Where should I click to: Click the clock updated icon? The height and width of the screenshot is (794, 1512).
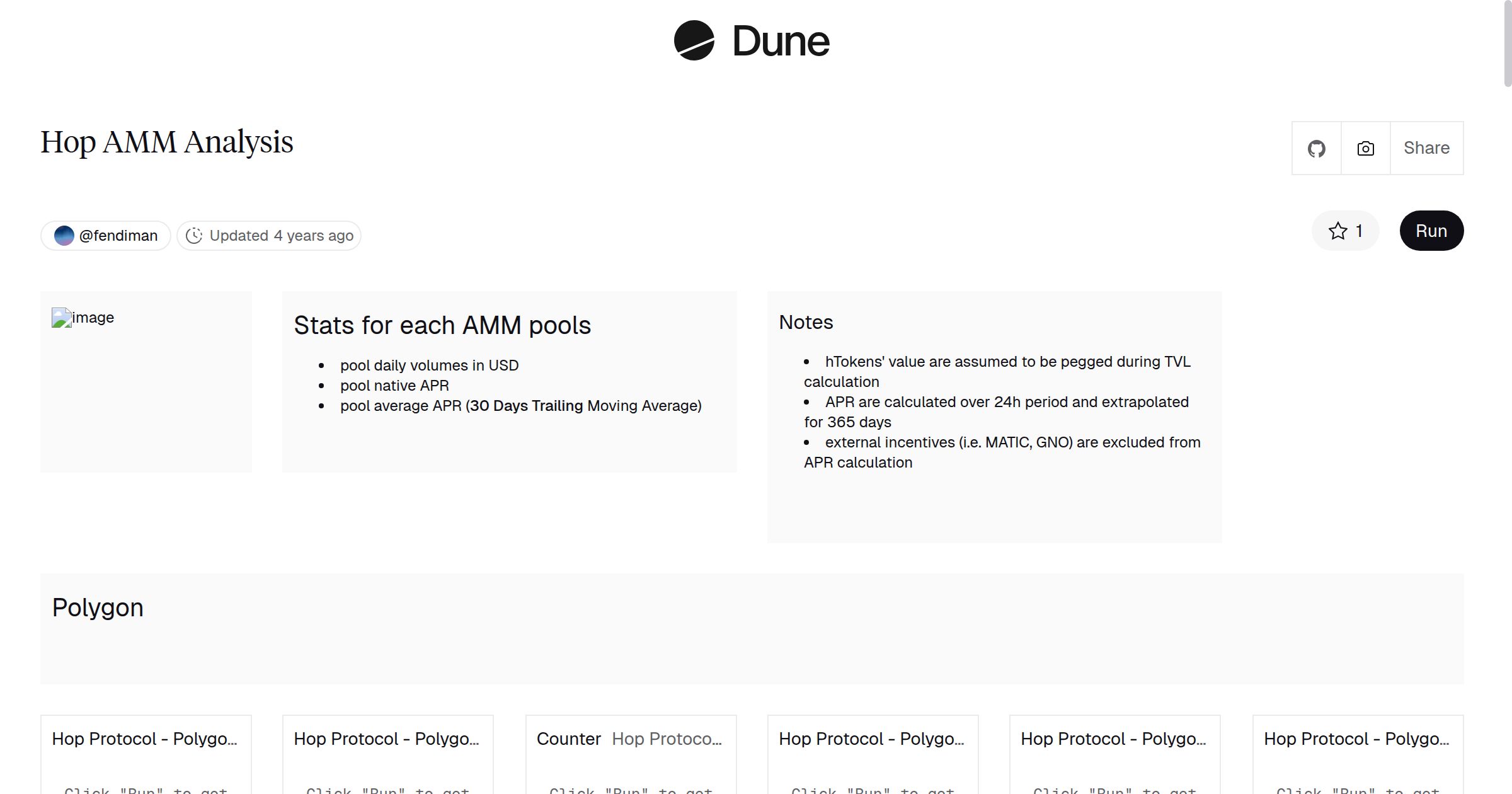click(x=194, y=236)
